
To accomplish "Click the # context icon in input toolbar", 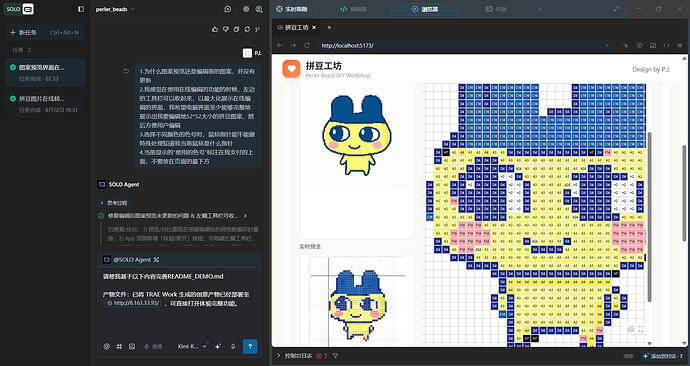I will 119,347.
